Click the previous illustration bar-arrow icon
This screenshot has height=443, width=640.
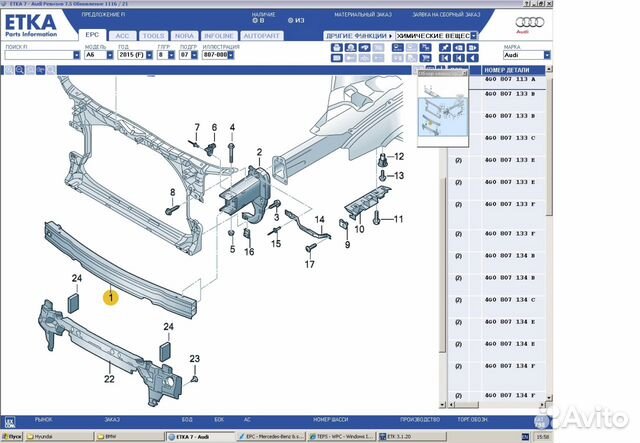coord(459,58)
